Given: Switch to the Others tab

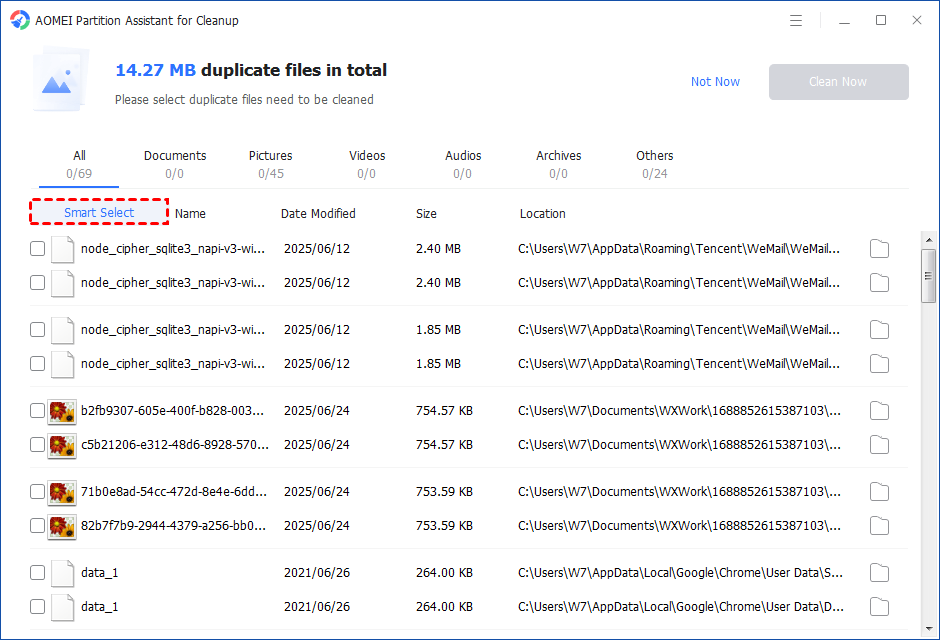Looking at the screenshot, I should click(655, 164).
